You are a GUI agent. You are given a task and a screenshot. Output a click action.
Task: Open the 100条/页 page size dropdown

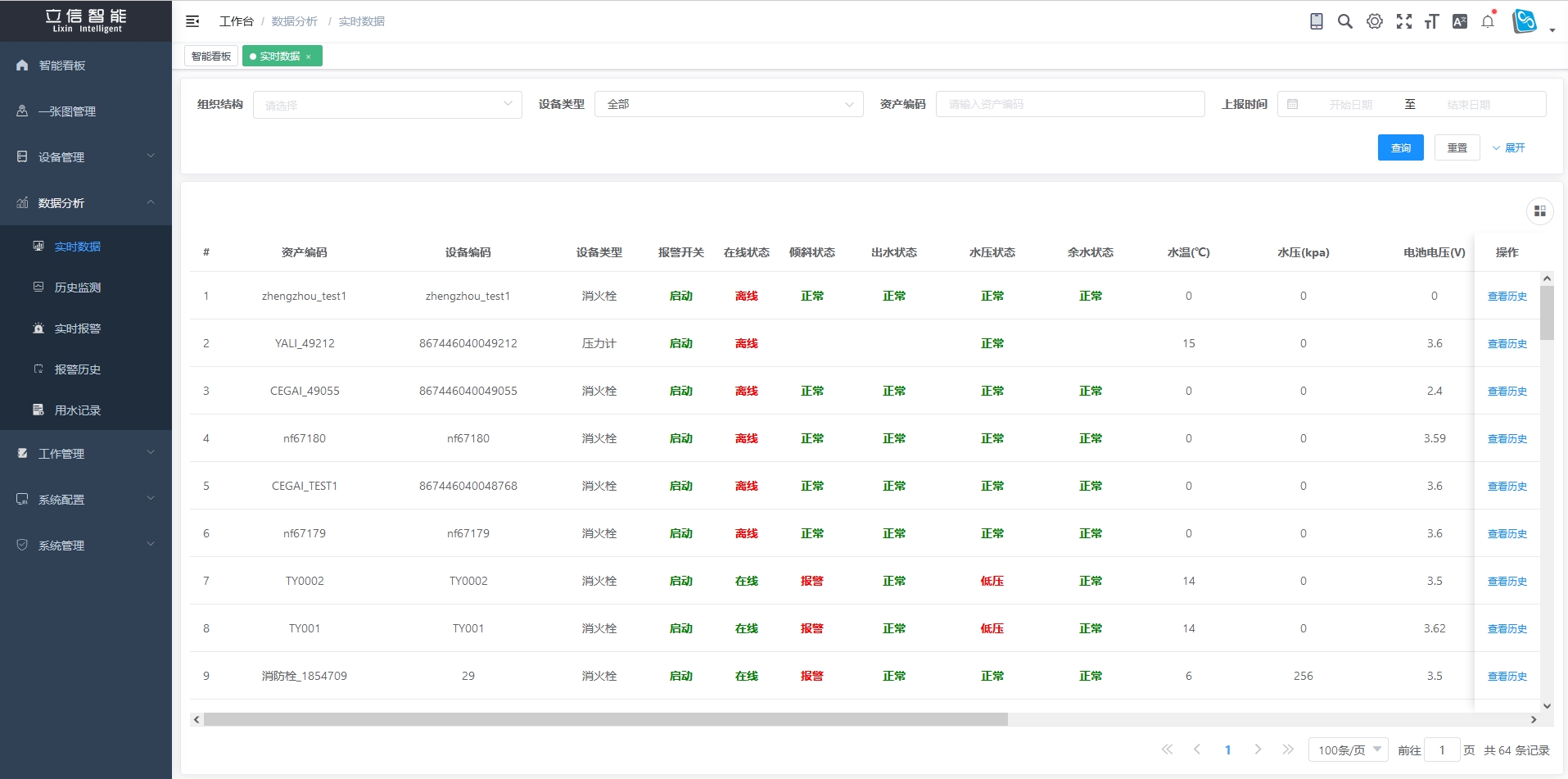[x=1349, y=750]
